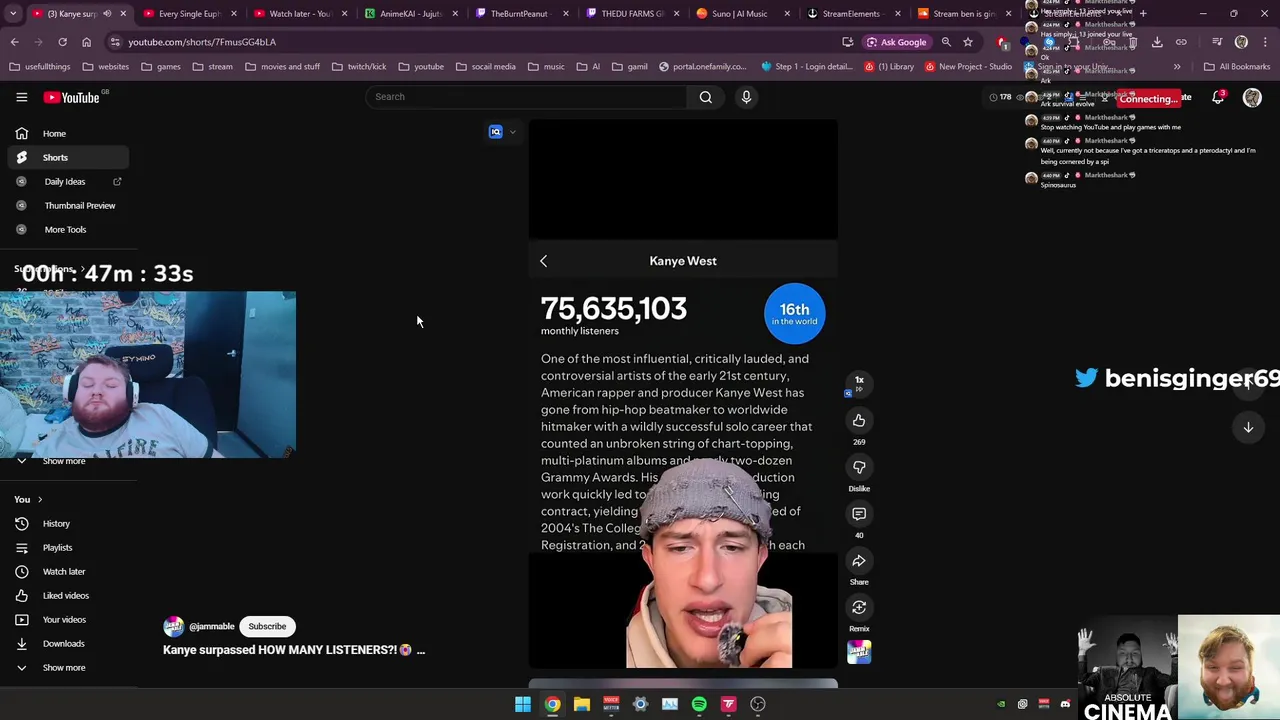Open the @jammable channel link

[x=211, y=626]
